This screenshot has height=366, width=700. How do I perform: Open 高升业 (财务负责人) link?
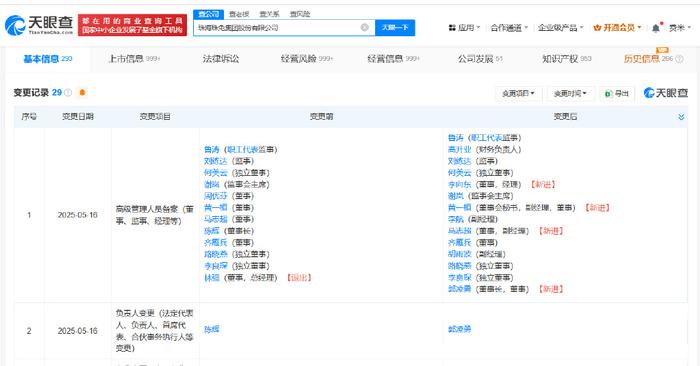click(x=459, y=150)
